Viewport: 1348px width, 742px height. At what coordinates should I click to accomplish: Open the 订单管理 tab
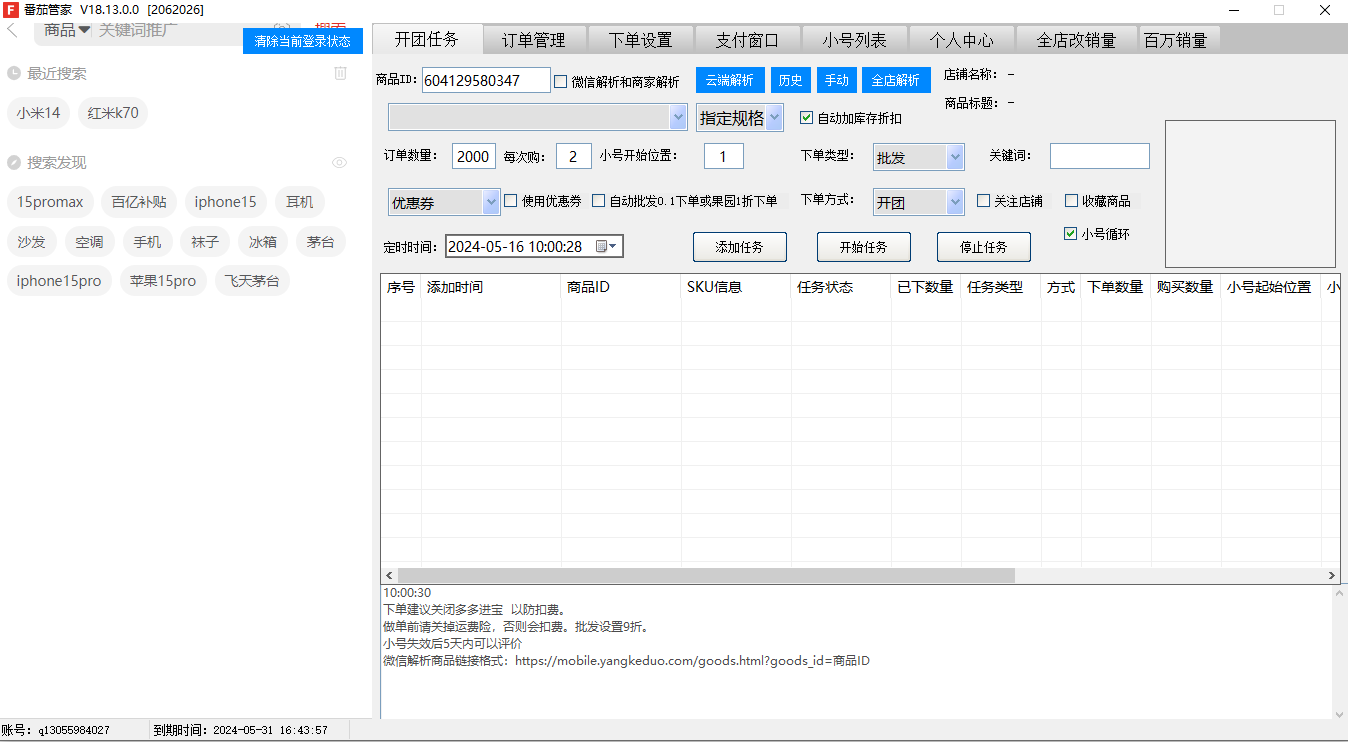click(x=534, y=40)
